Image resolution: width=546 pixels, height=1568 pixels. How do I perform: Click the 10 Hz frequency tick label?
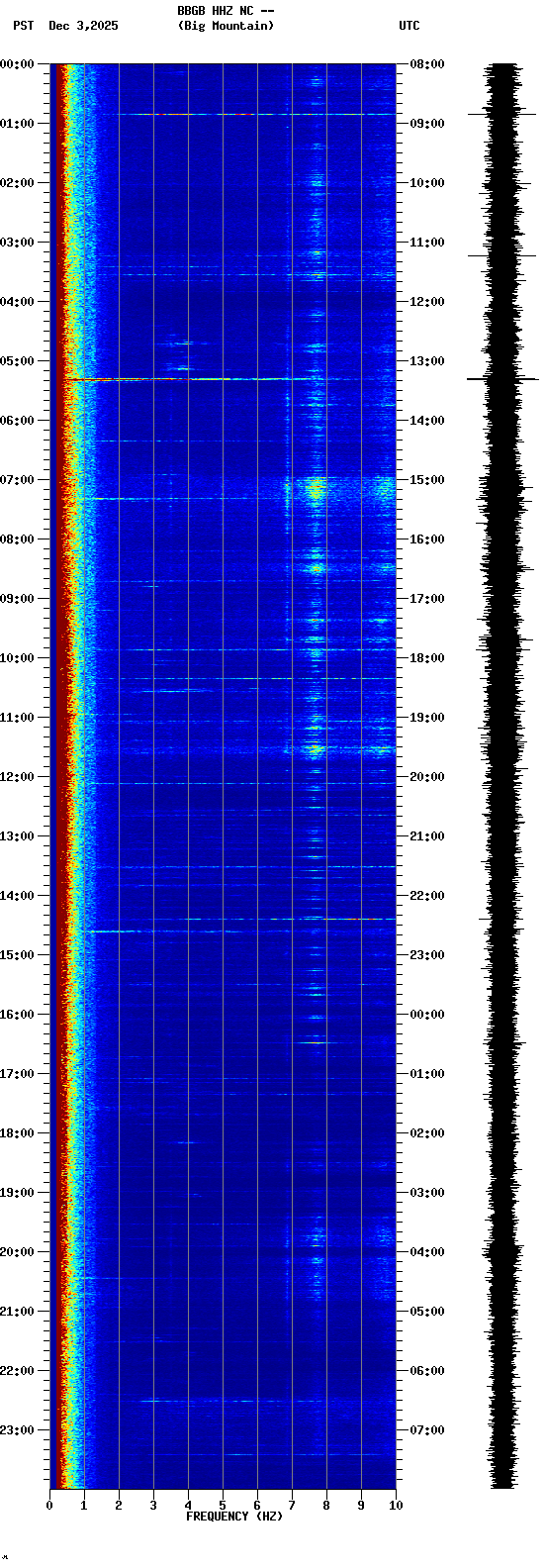click(x=396, y=1506)
